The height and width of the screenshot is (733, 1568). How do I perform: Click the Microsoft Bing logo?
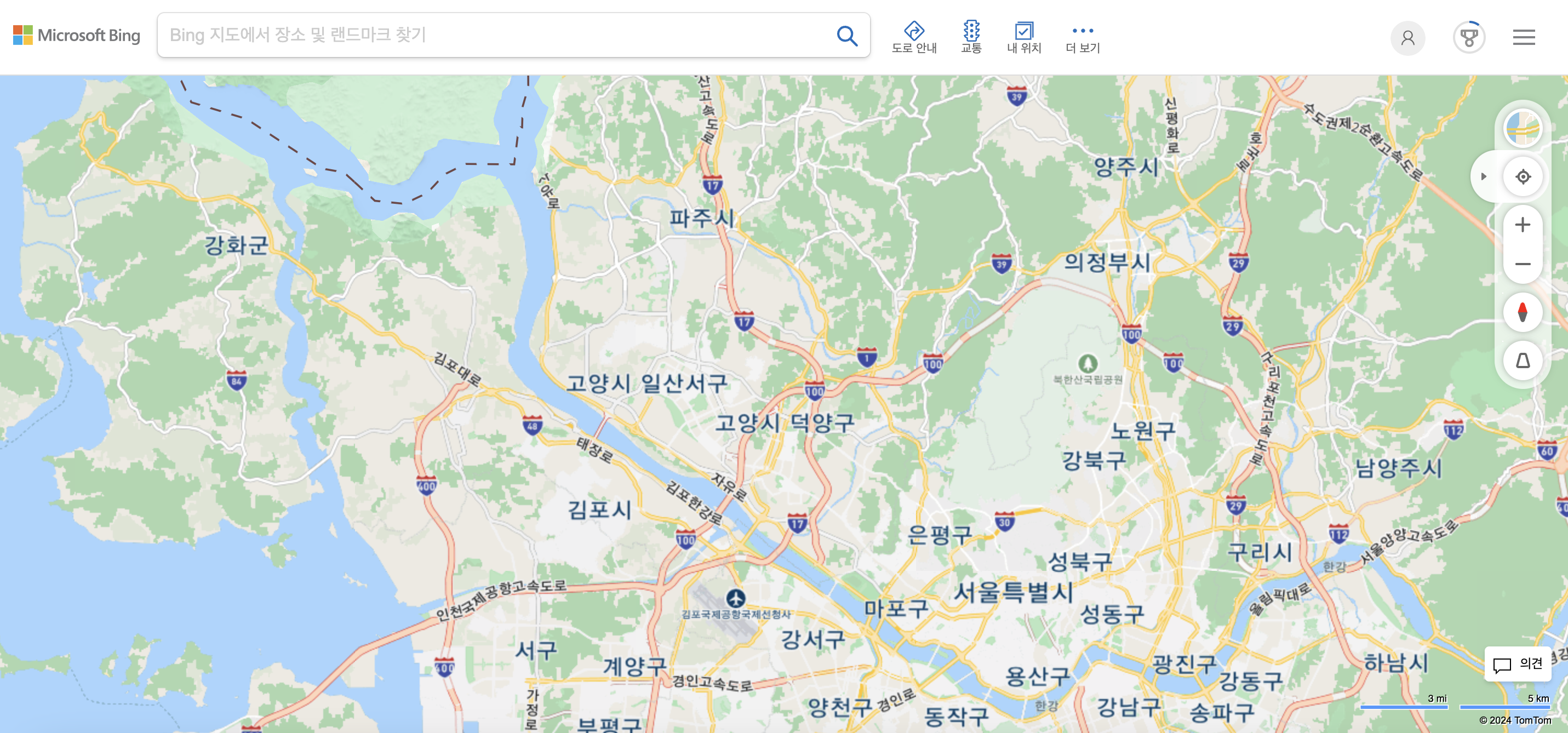tap(76, 35)
